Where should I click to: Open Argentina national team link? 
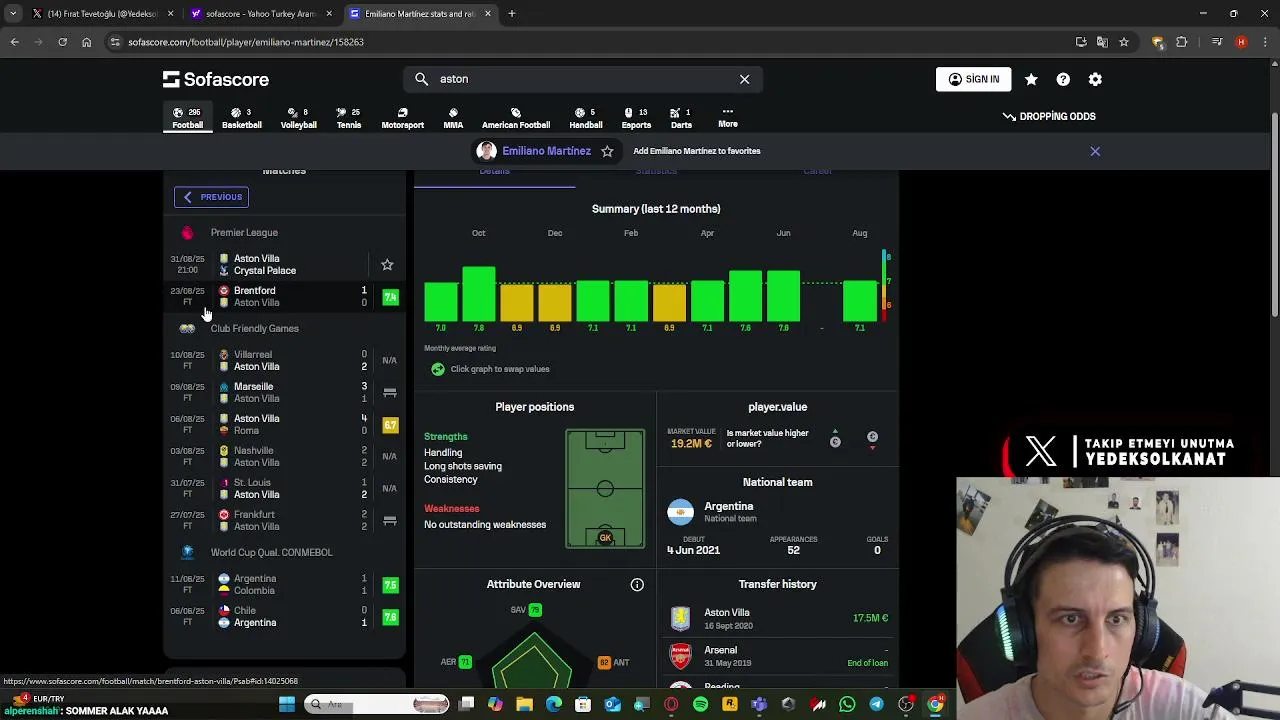(x=728, y=511)
